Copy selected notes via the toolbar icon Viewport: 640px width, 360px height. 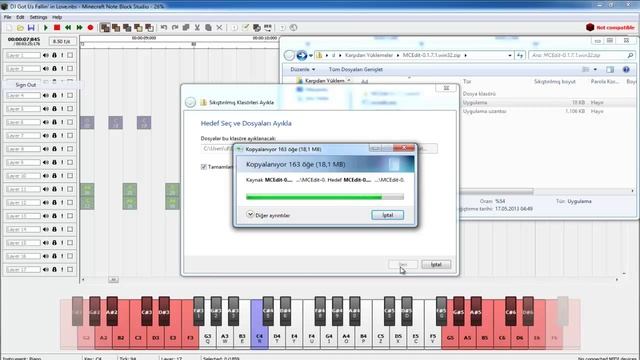coord(186,28)
